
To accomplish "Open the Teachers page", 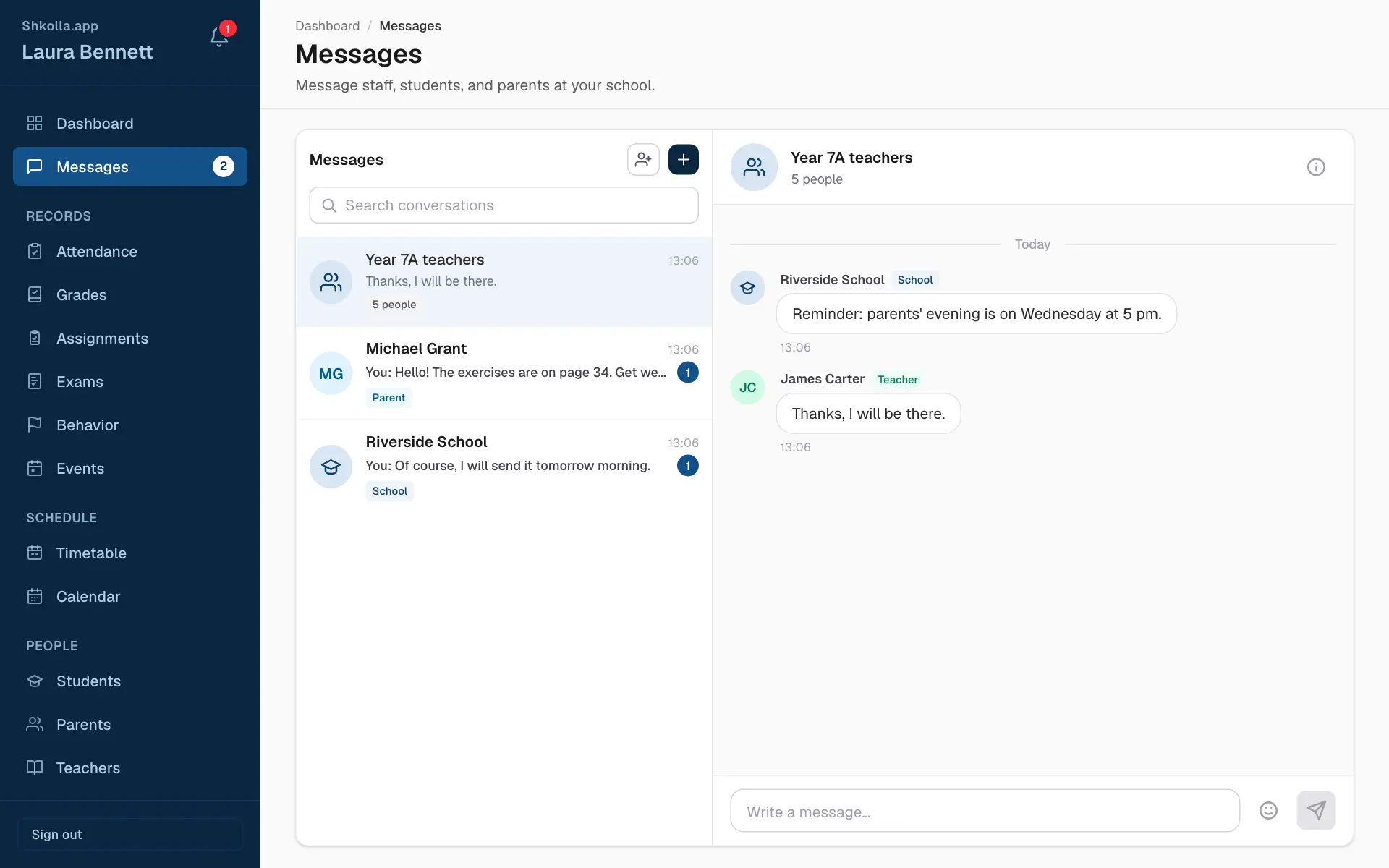I will pyautogui.click(x=130, y=768).
